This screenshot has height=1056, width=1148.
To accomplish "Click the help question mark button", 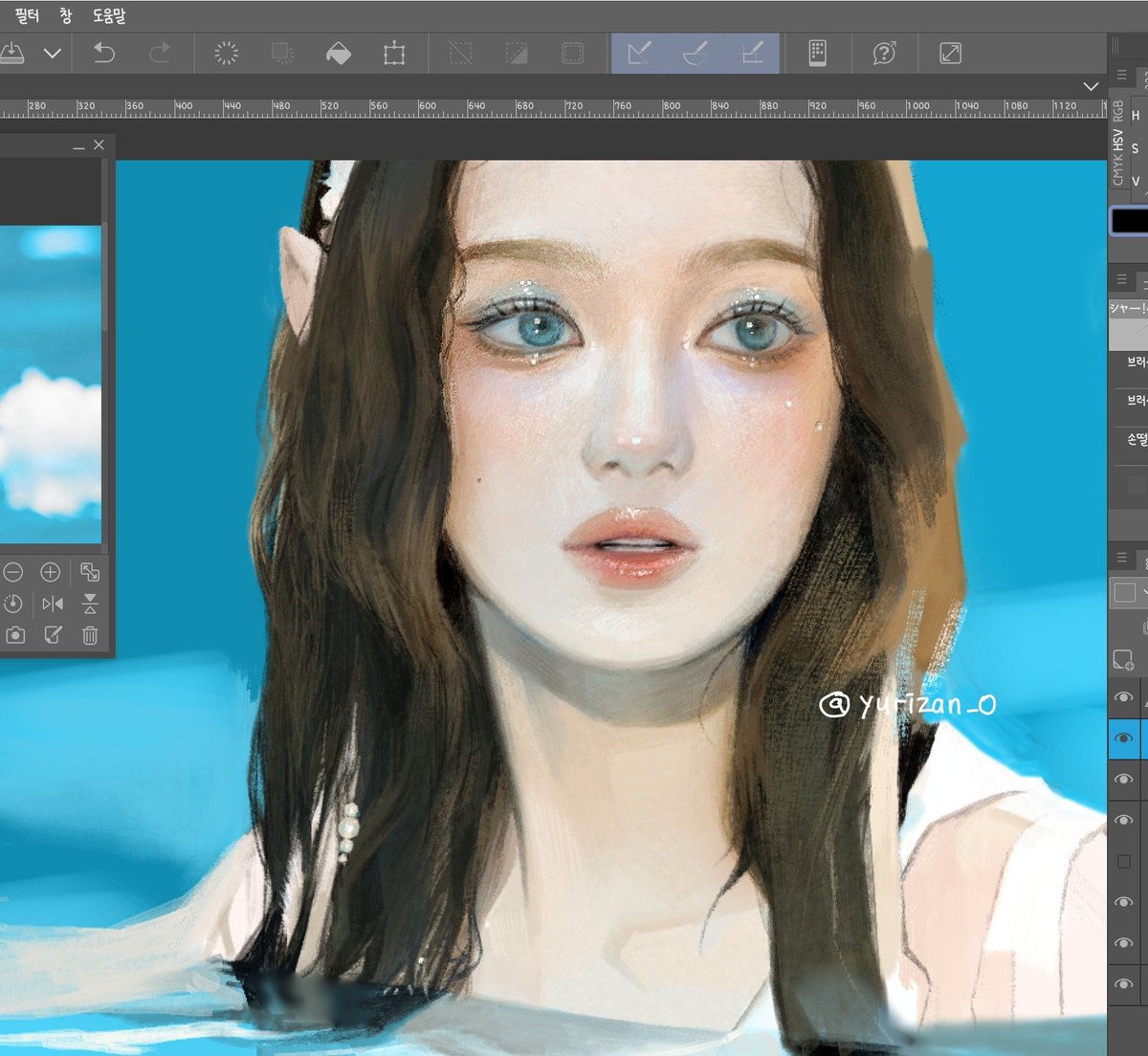I will pos(885,54).
